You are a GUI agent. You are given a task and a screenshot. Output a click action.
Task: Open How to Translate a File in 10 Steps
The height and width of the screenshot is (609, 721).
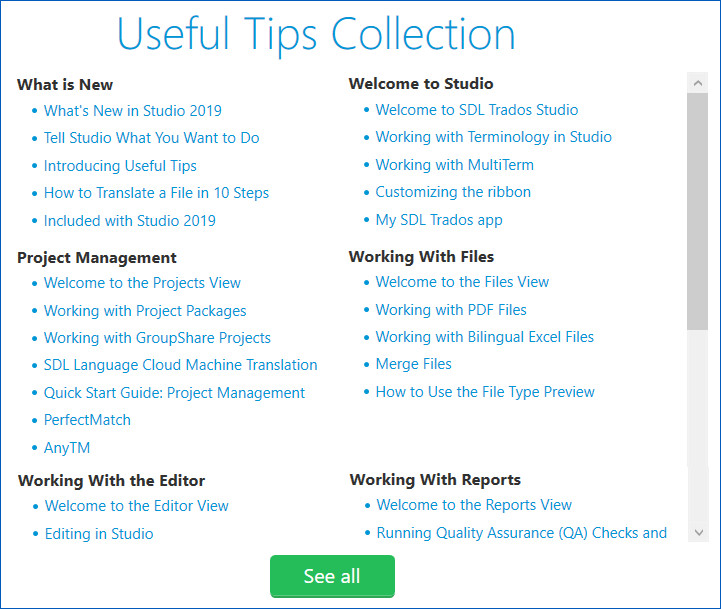(x=156, y=193)
